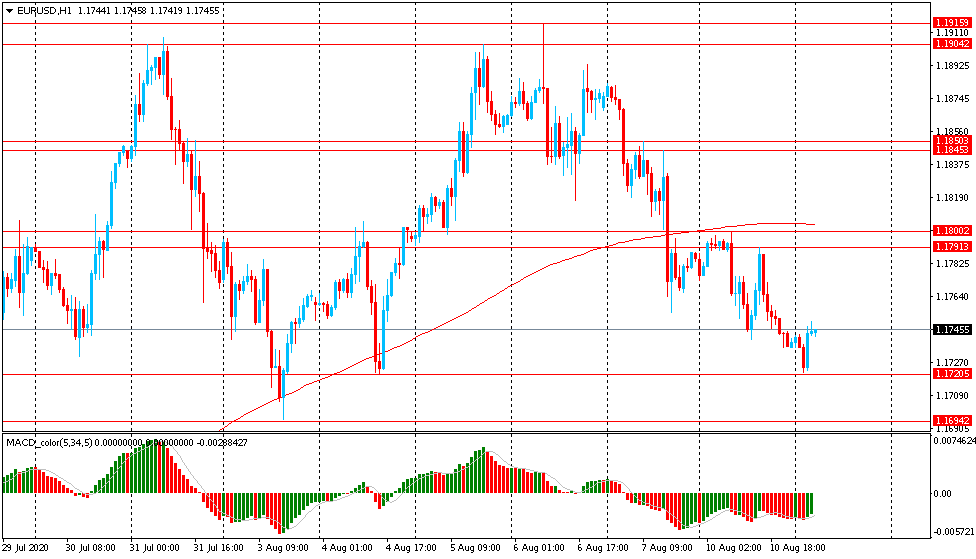The height and width of the screenshot is (559, 976).
Task: Click the 6 Aug 01:00 time label
Action: point(540,548)
